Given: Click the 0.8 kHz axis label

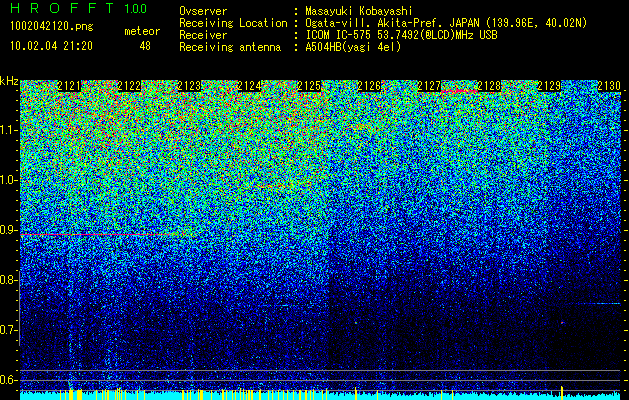Looking at the screenshot, I should point(9,280).
